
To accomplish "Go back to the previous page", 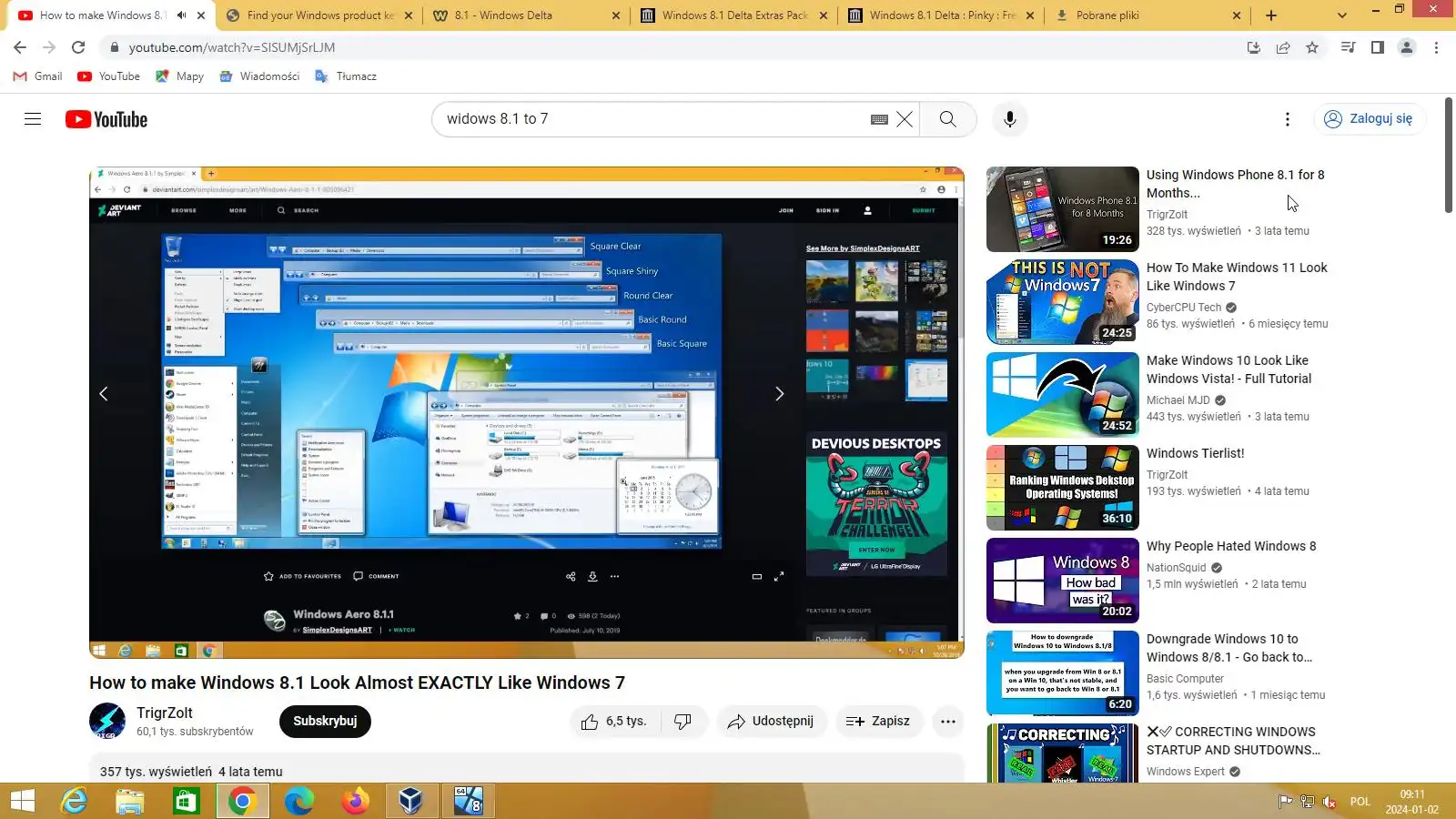I will pyautogui.click(x=20, y=47).
